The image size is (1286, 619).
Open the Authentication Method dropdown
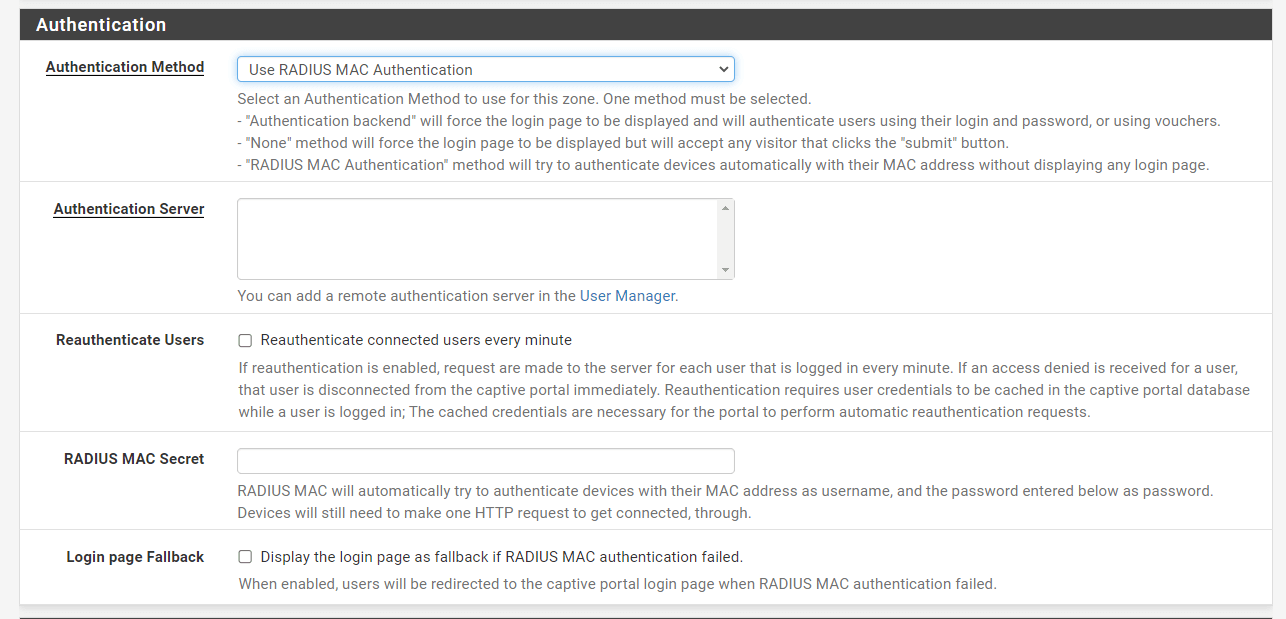point(485,69)
